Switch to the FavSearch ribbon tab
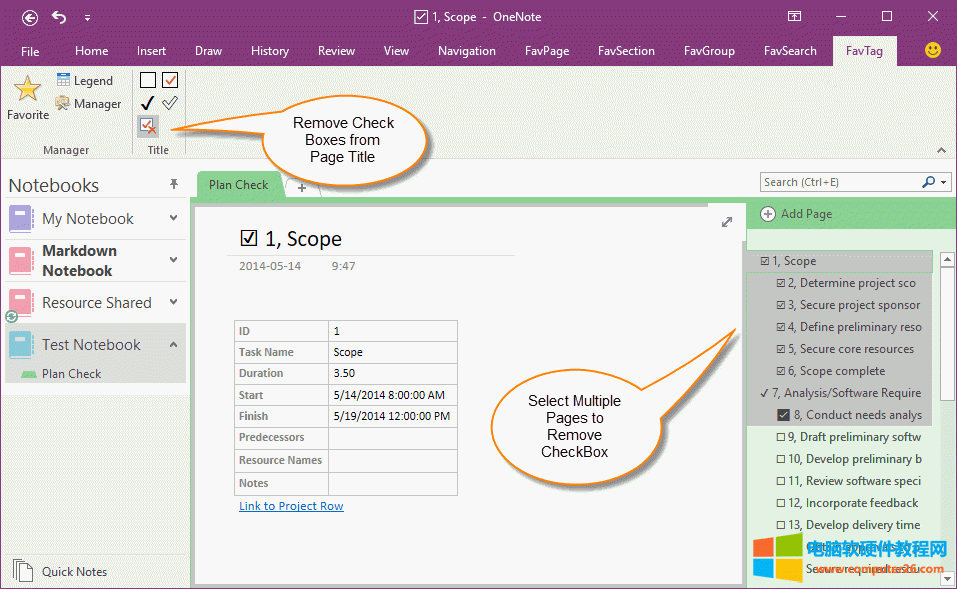Viewport: 957px width, 589px height. (790, 51)
